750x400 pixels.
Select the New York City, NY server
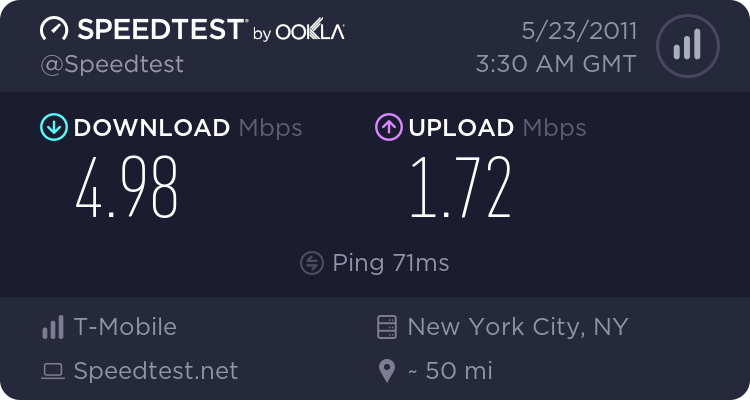[x=518, y=327]
